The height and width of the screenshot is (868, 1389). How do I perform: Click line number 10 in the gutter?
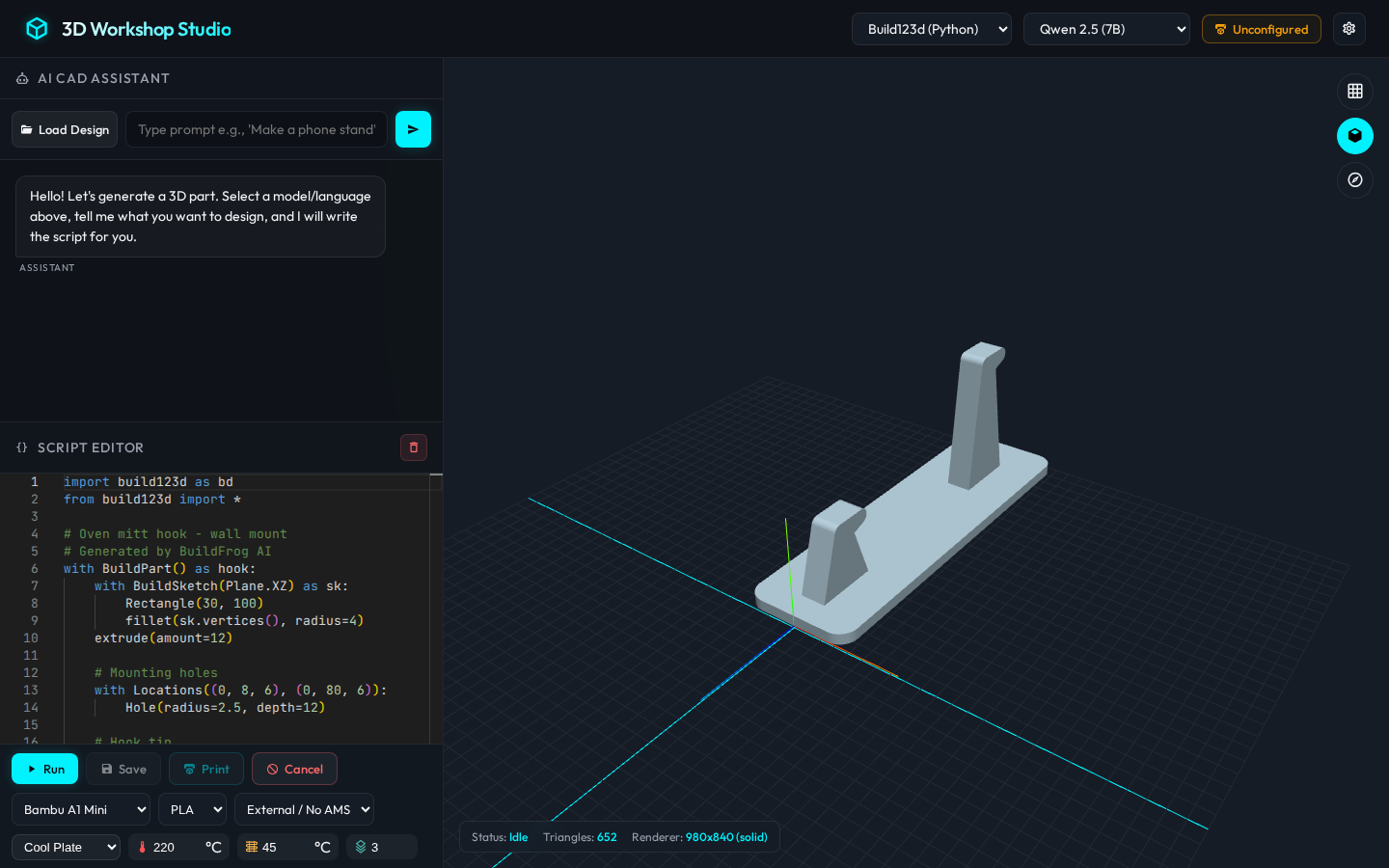click(x=31, y=637)
